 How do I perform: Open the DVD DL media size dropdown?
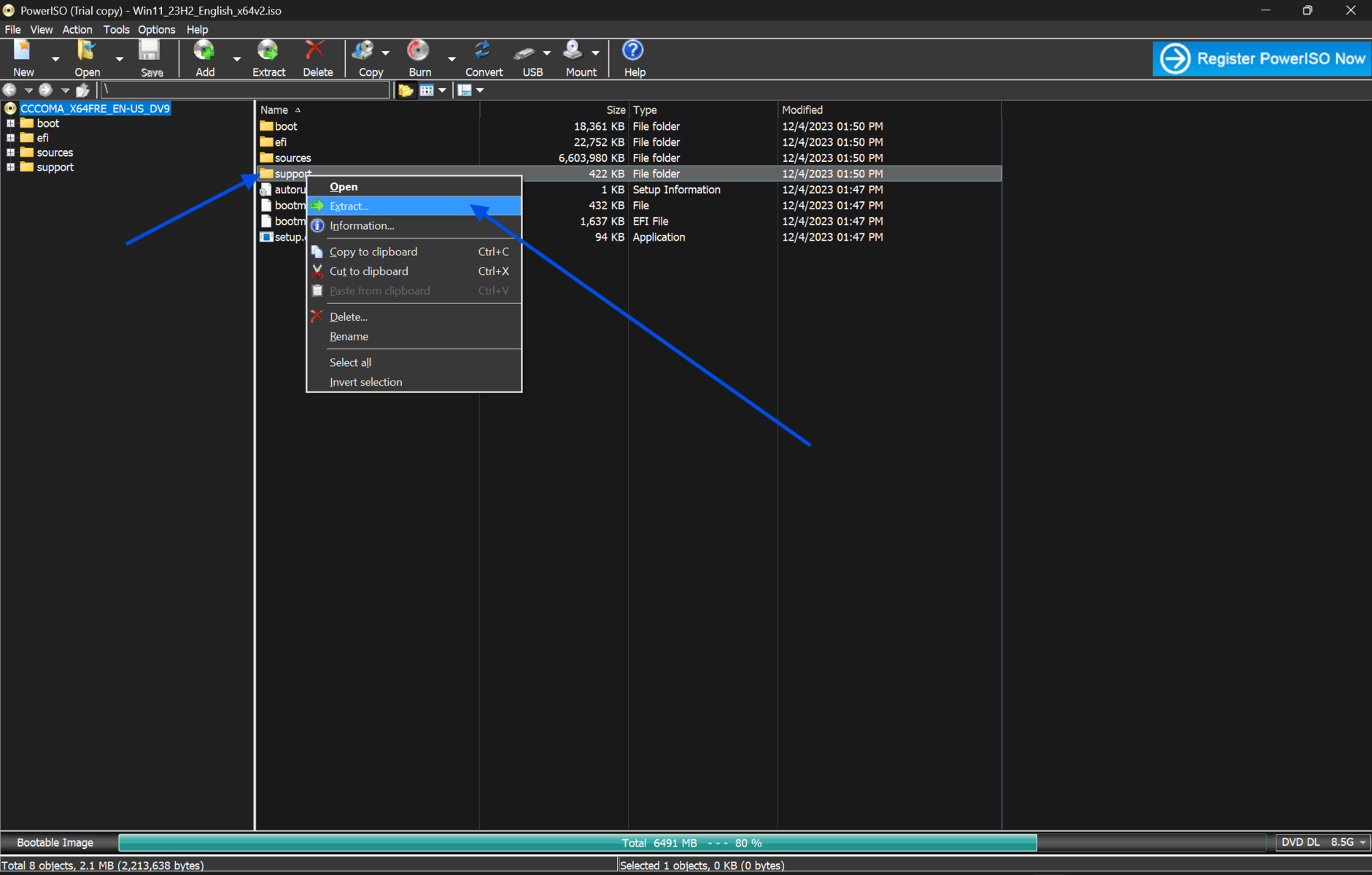click(x=1362, y=842)
